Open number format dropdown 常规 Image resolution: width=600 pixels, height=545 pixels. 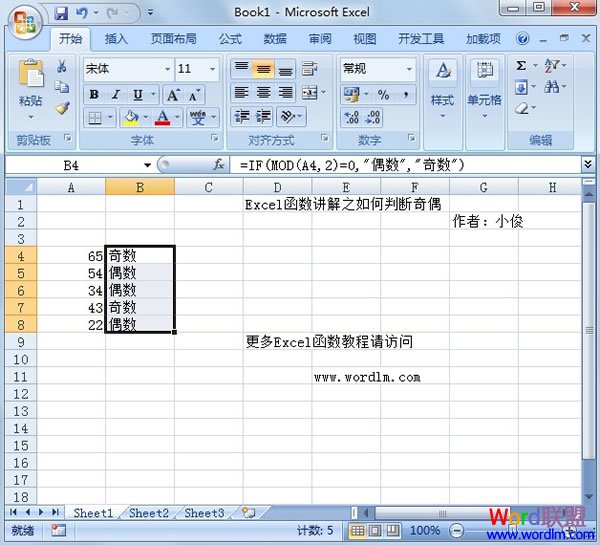(x=409, y=69)
